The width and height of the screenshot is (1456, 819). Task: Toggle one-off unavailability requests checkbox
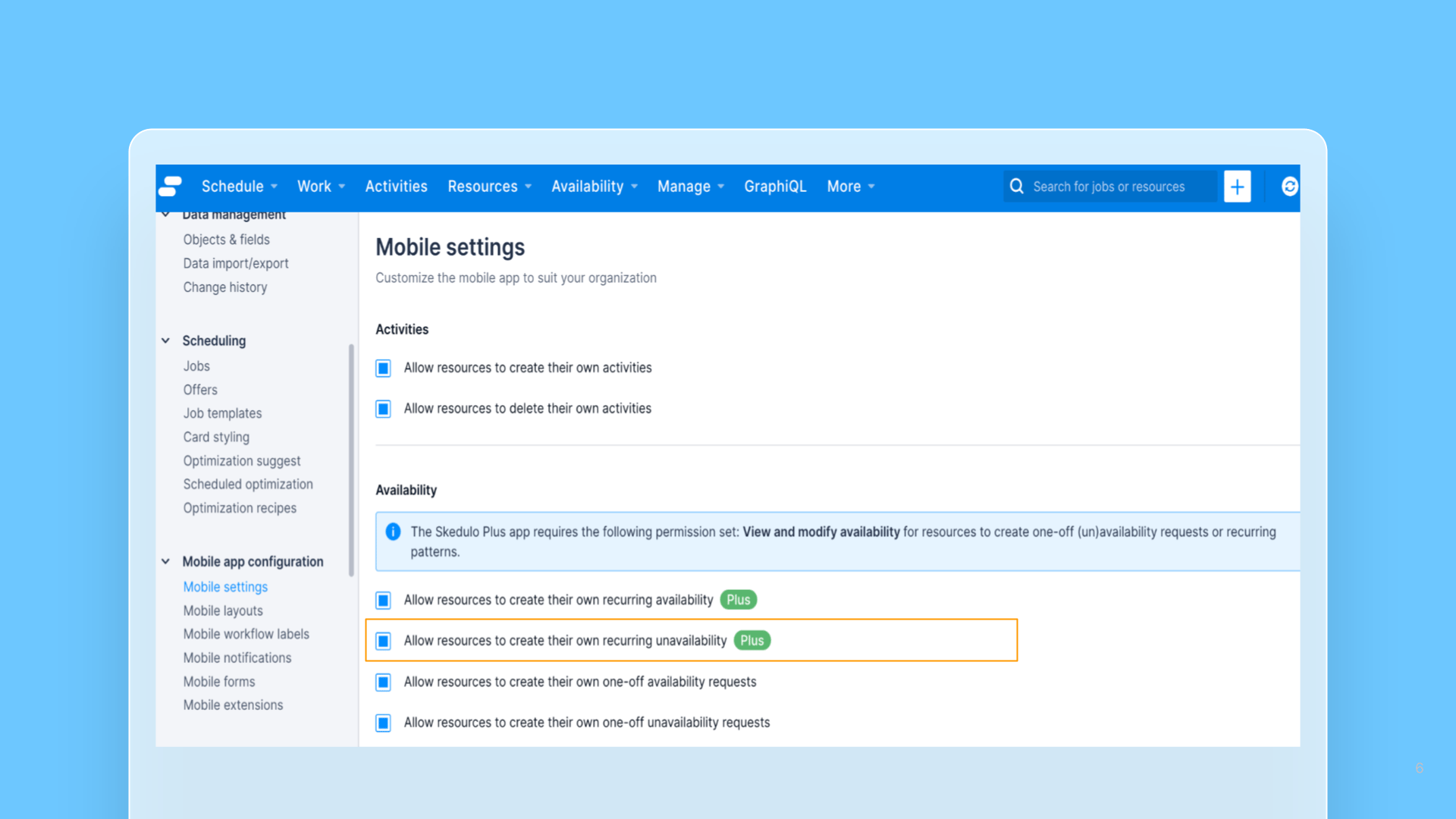(x=384, y=723)
